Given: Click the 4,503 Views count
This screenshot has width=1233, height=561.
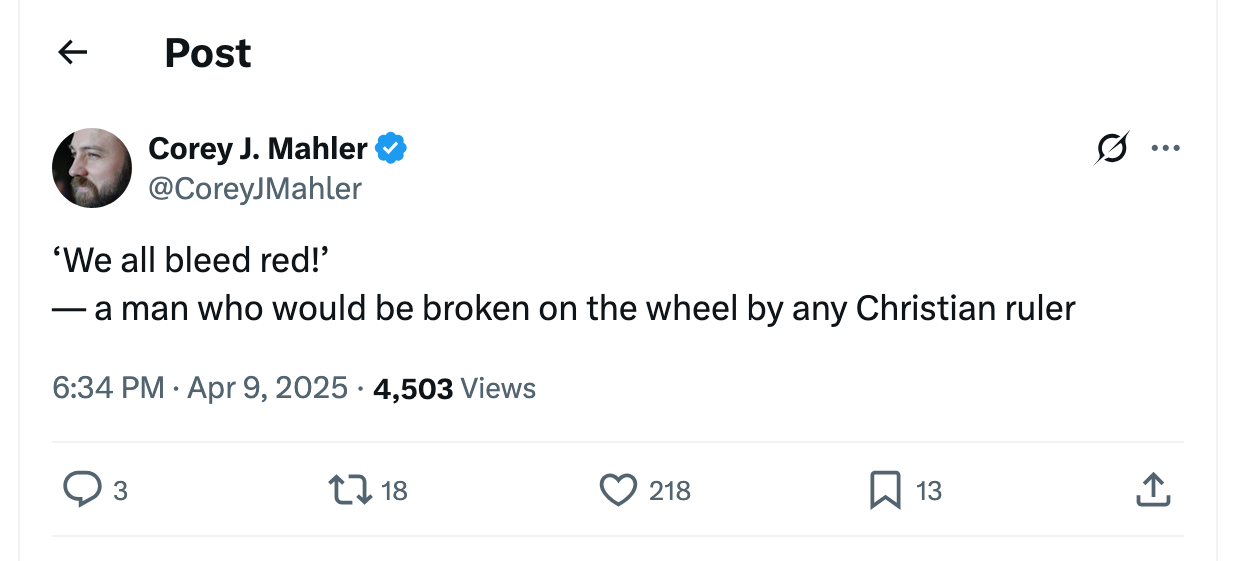Looking at the screenshot, I should 454,388.
